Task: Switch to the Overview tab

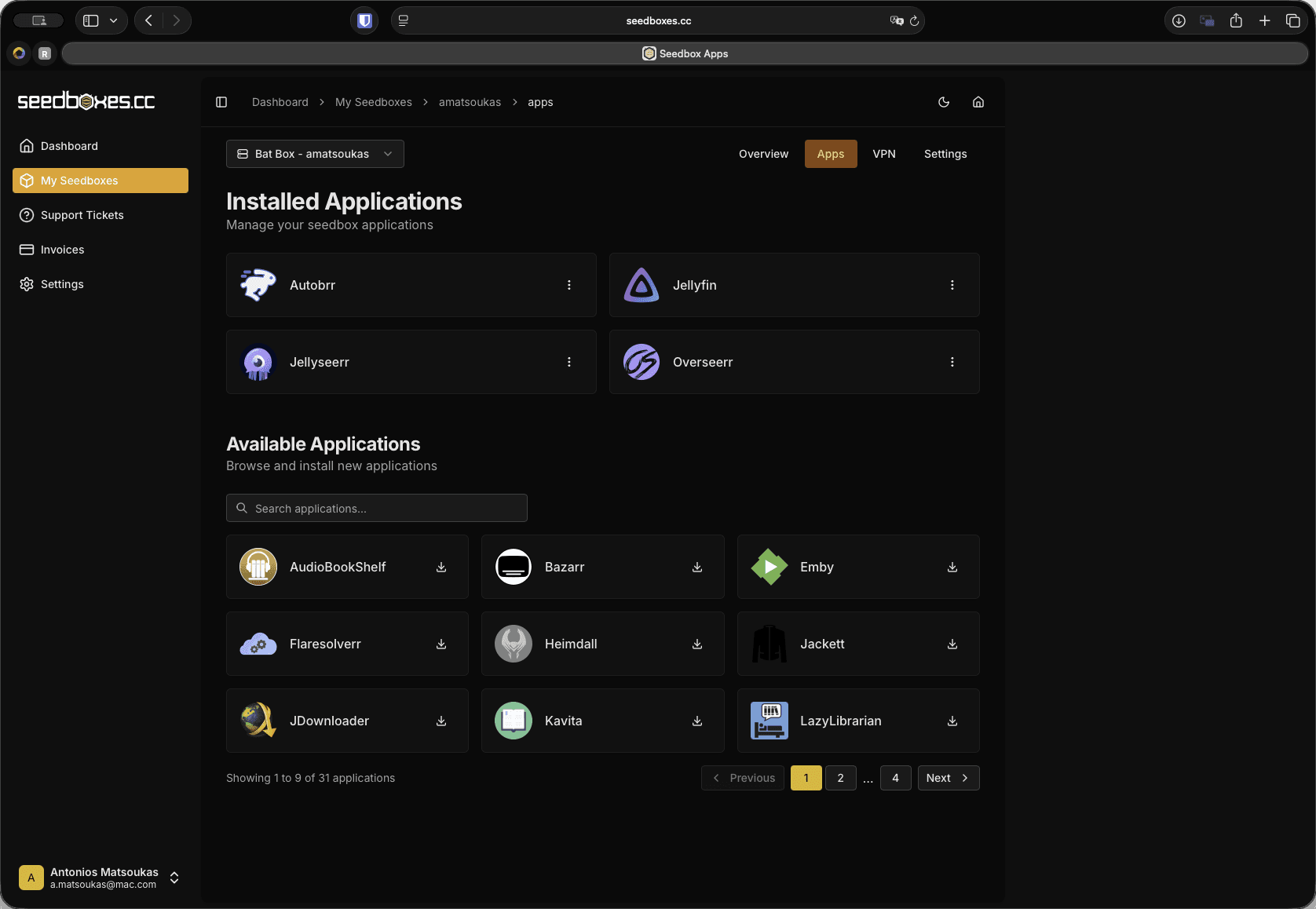Action: (763, 154)
